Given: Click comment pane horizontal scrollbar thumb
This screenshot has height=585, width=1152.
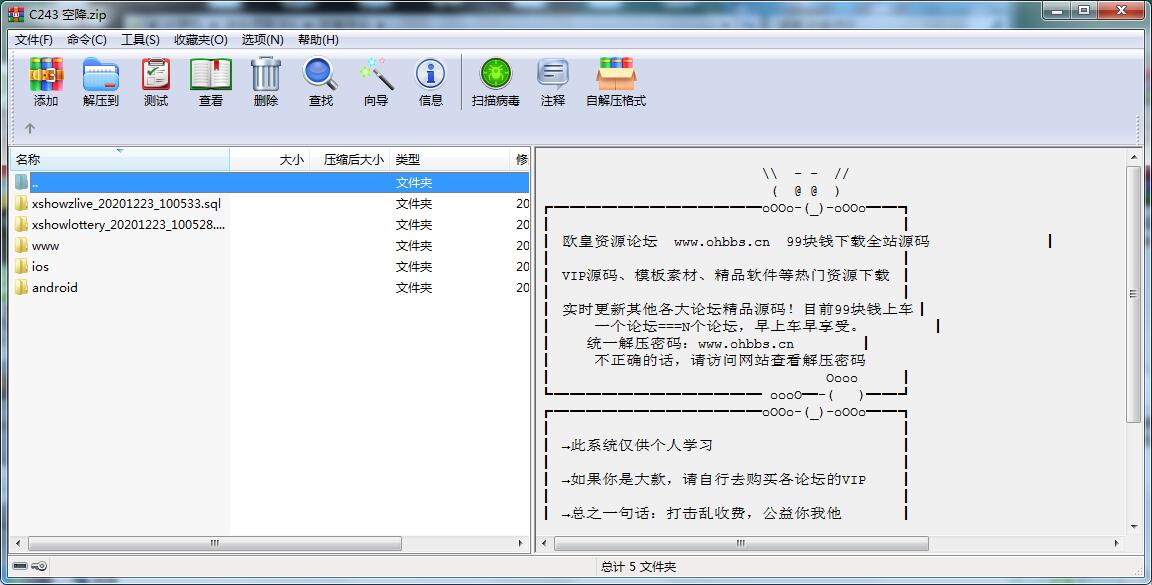Looking at the screenshot, I should click(741, 543).
